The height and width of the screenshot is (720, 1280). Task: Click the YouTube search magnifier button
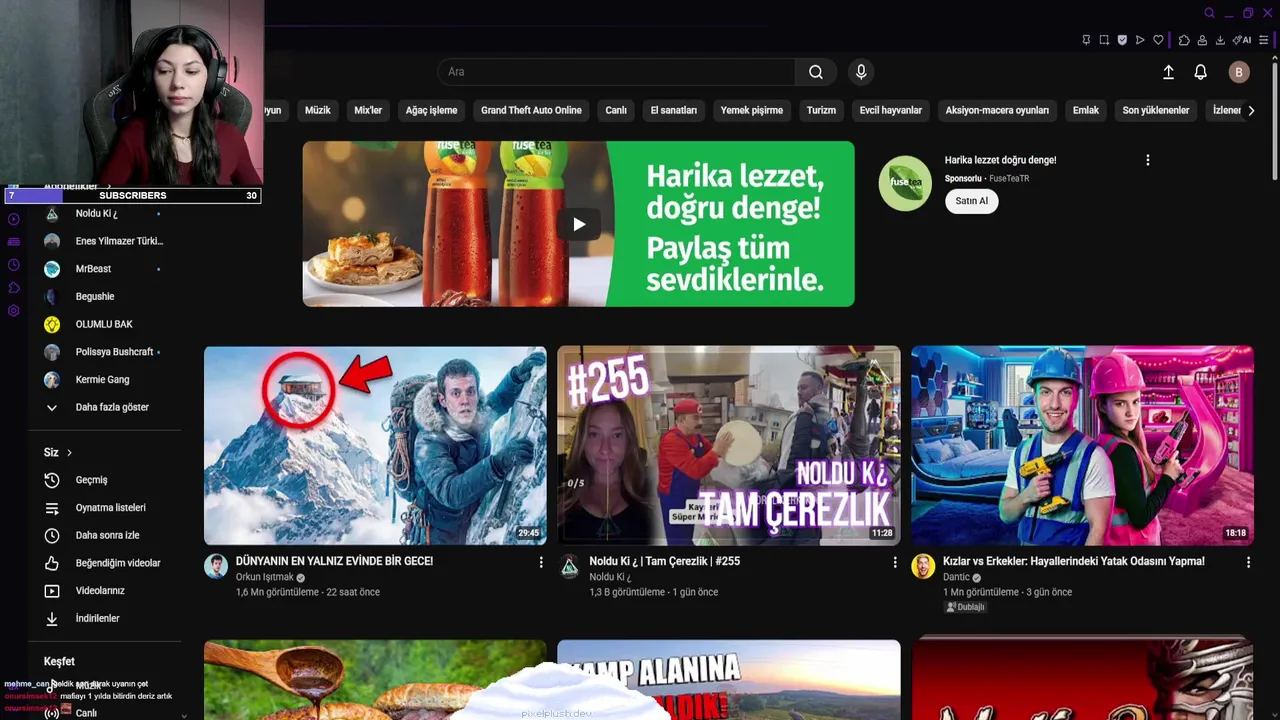(816, 72)
